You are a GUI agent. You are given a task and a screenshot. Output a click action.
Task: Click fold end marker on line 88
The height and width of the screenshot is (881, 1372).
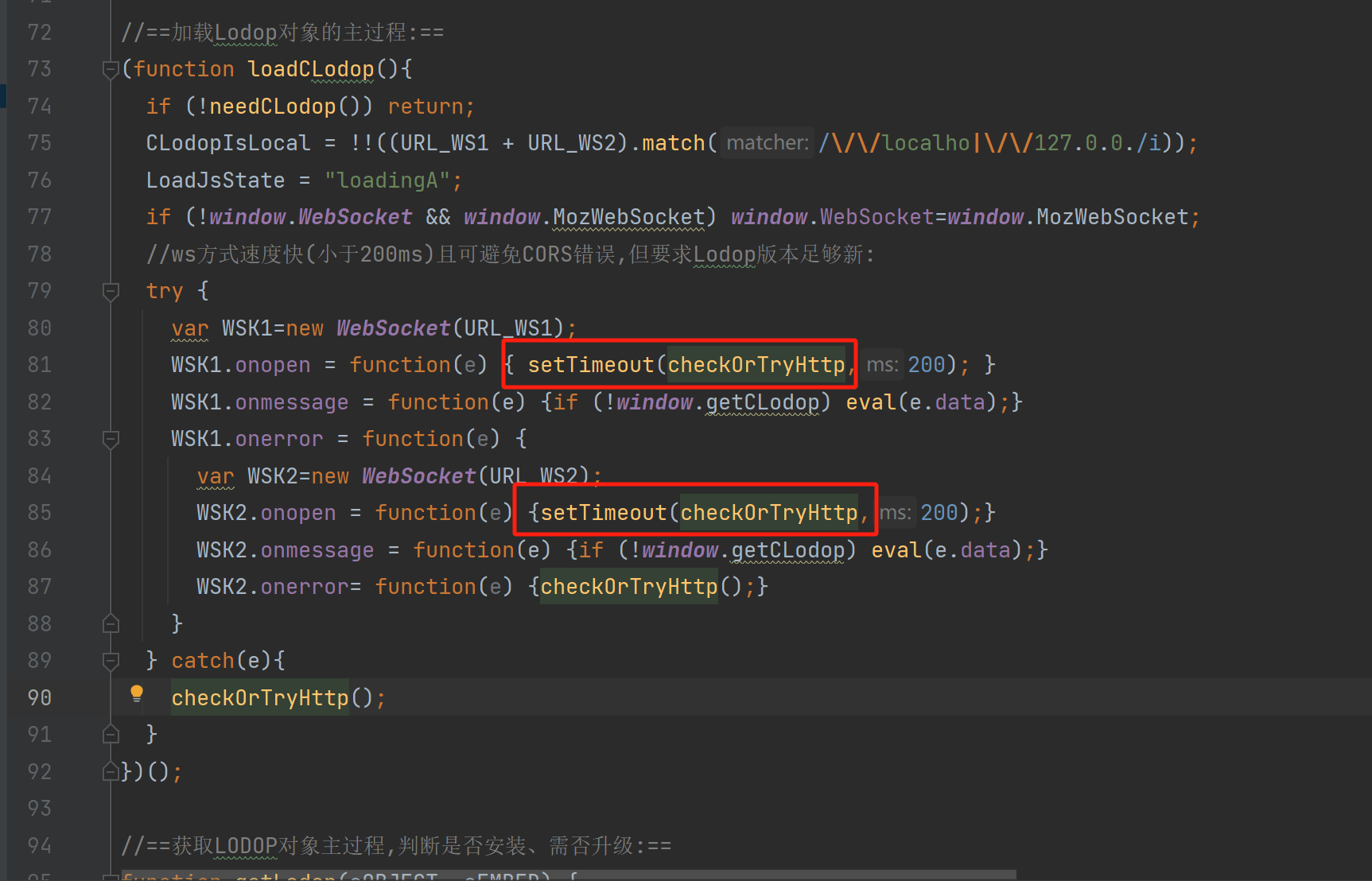pos(111,624)
